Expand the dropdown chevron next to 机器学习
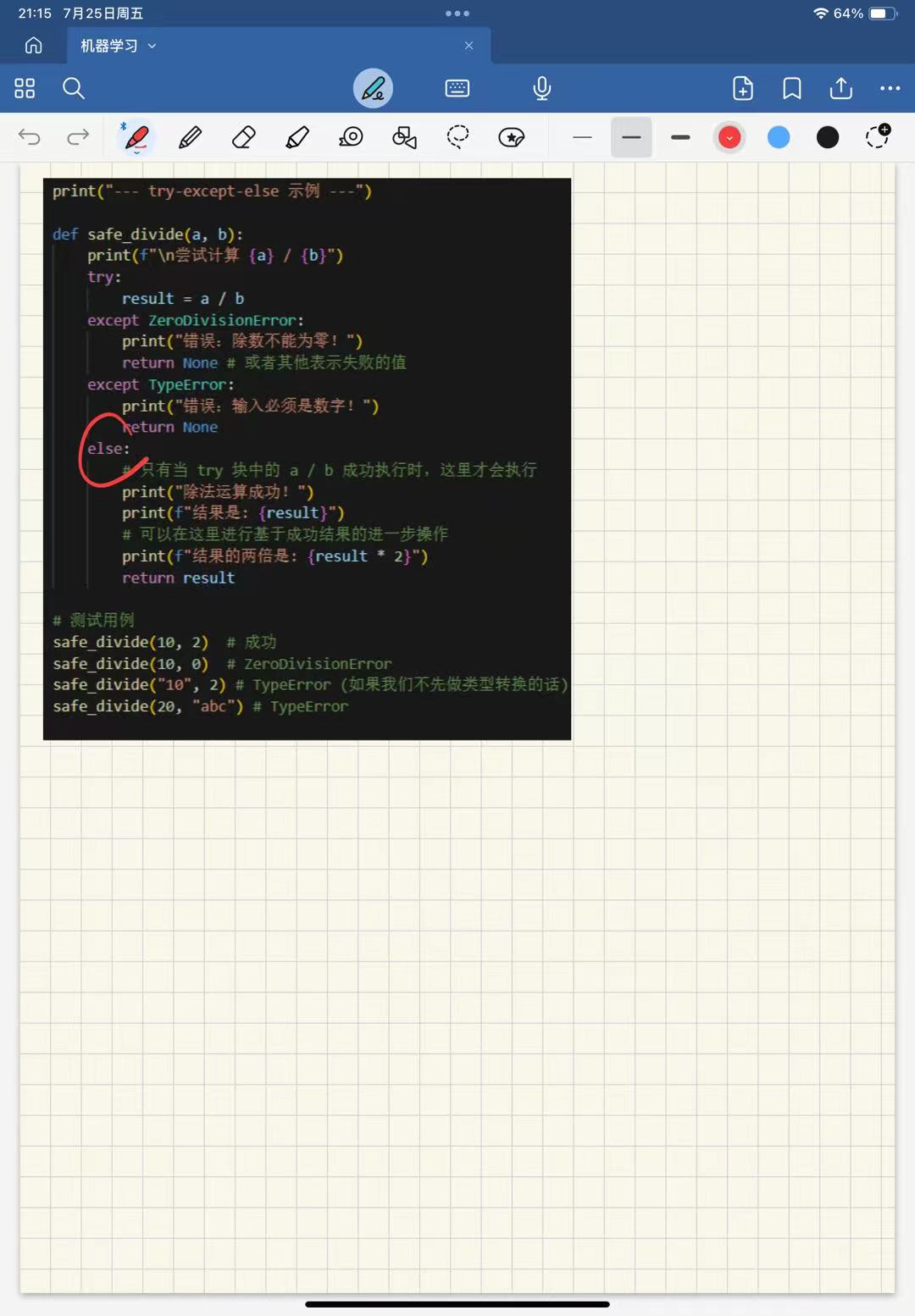The width and height of the screenshot is (915, 1316). [x=152, y=46]
